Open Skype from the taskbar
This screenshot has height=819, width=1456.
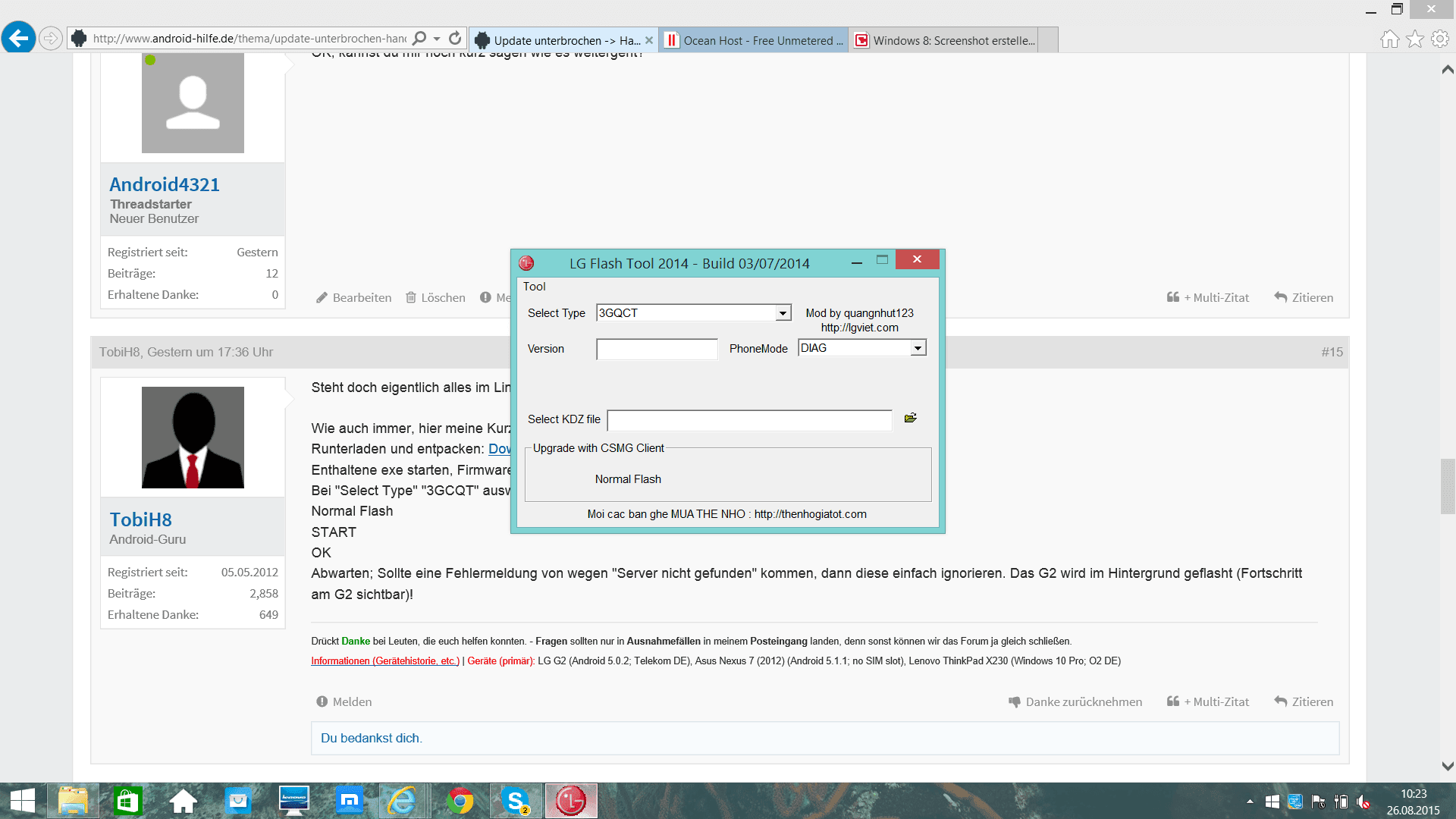pos(516,801)
